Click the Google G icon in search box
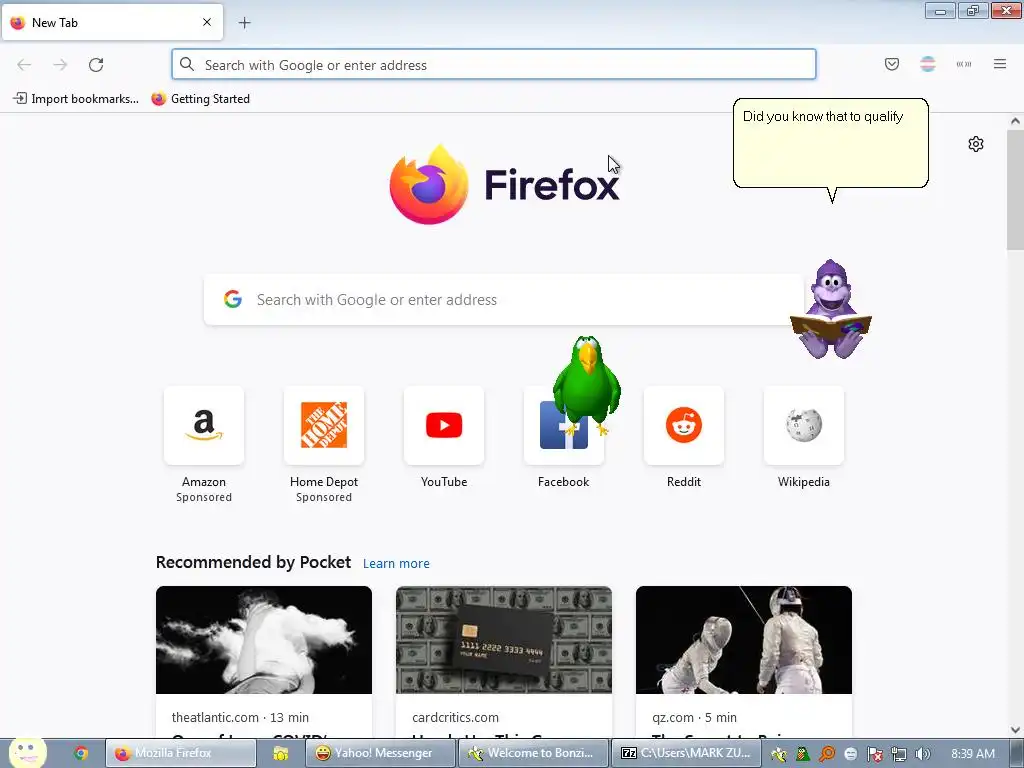This screenshot has height=768, width=1024. [233, 300]
